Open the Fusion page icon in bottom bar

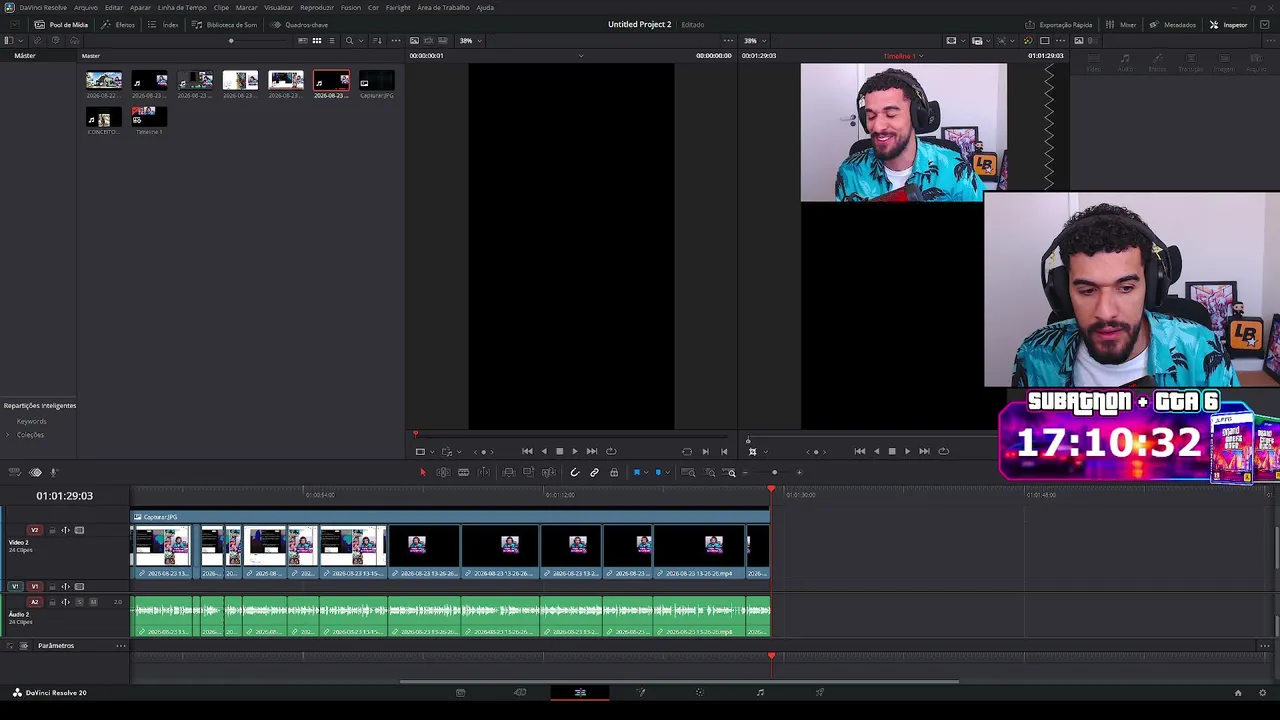coord(641,692)
